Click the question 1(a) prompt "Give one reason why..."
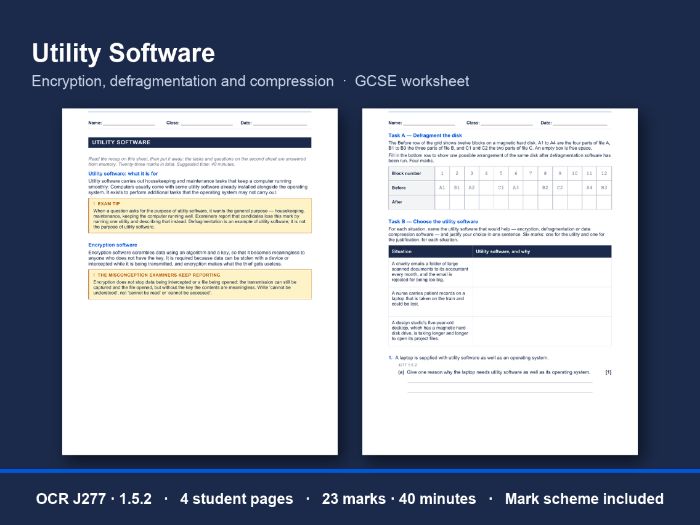Viewport: 700px width, 525px height. 494,372
